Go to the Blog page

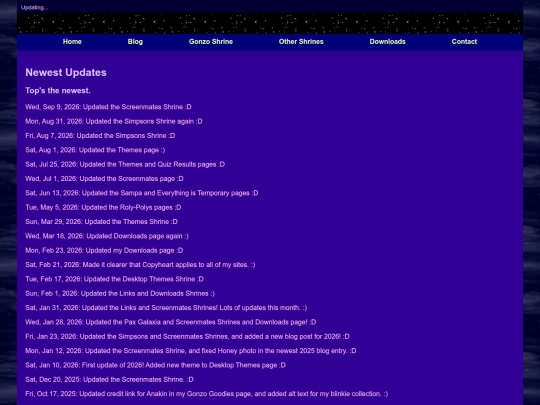tap(135, 42)
